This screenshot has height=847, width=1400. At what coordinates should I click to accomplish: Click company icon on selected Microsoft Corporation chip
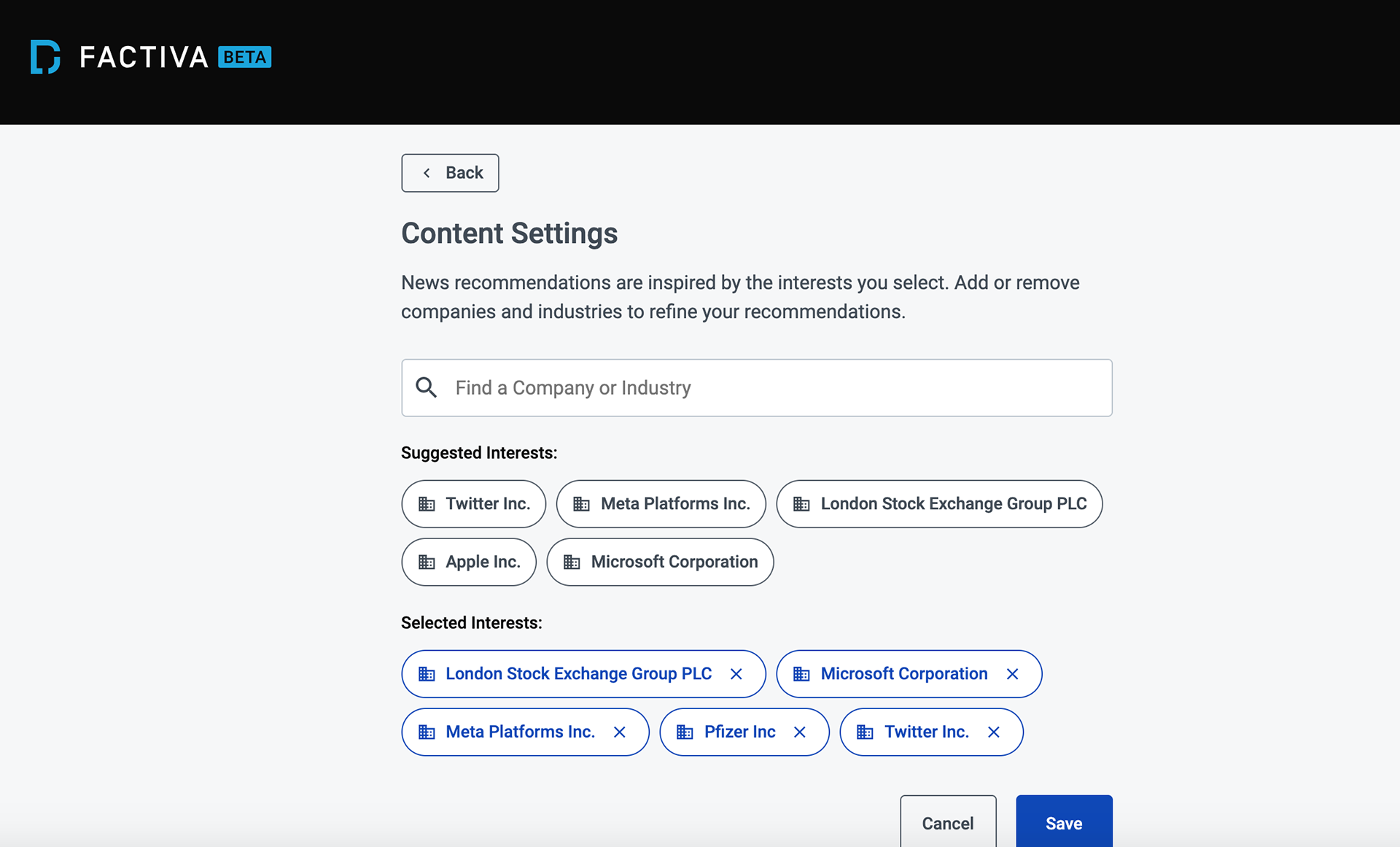[x=801, y=674]
